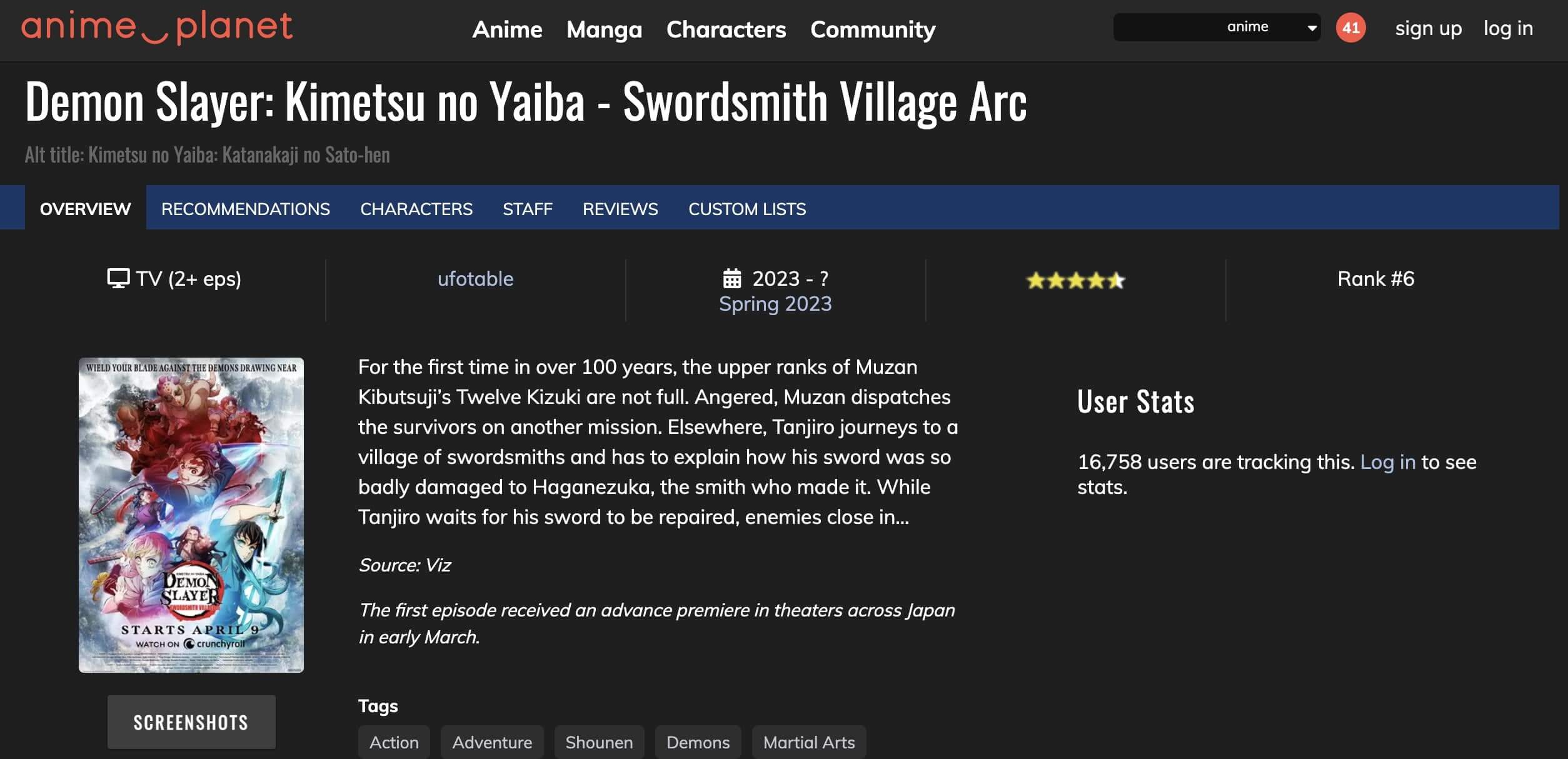Switch to the Recommendations tab
This screenshot has width=1568, height=759.
[x=245, y=209]
